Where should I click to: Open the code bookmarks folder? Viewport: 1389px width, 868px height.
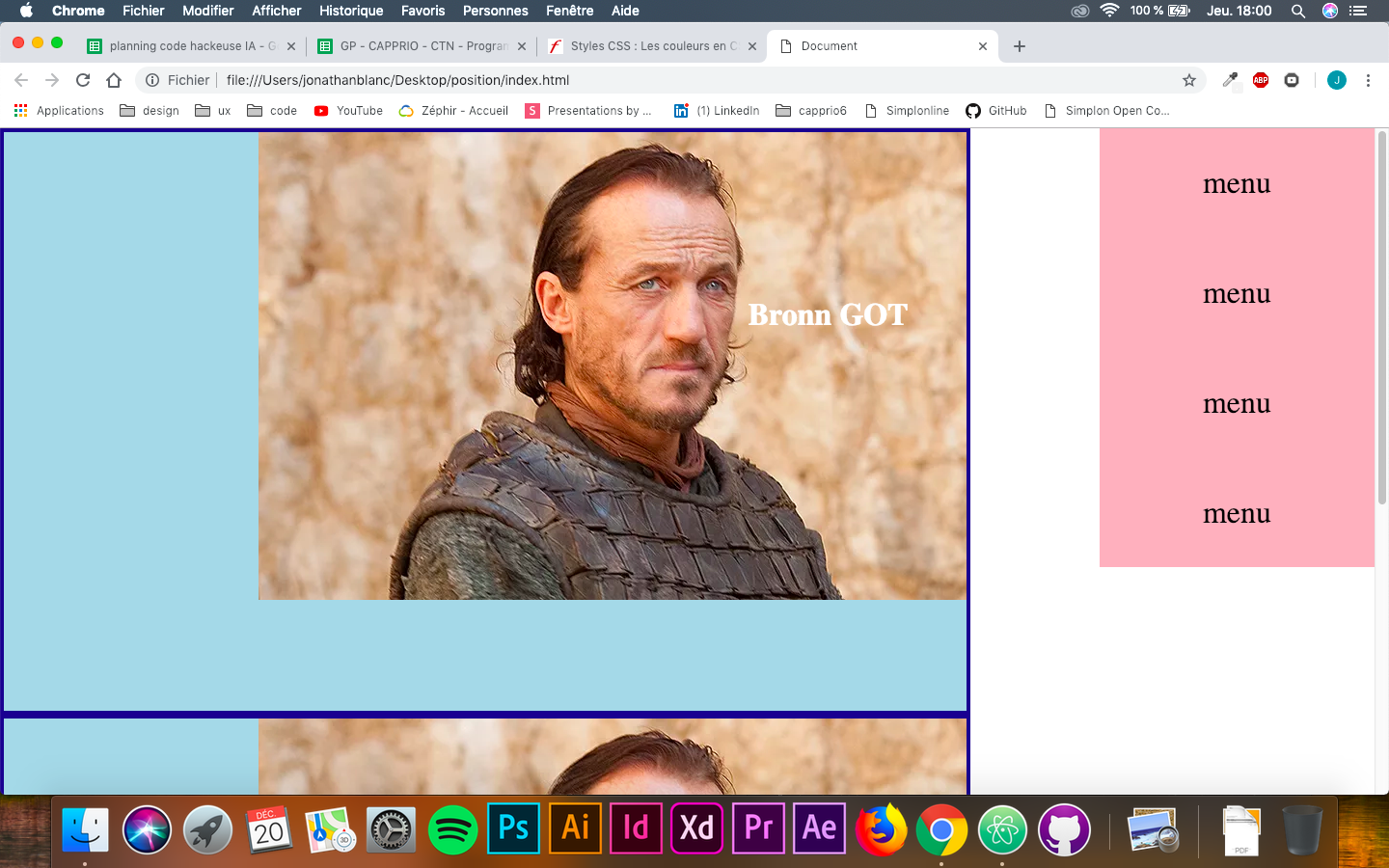pyautogui.click(x=272, y=111)
